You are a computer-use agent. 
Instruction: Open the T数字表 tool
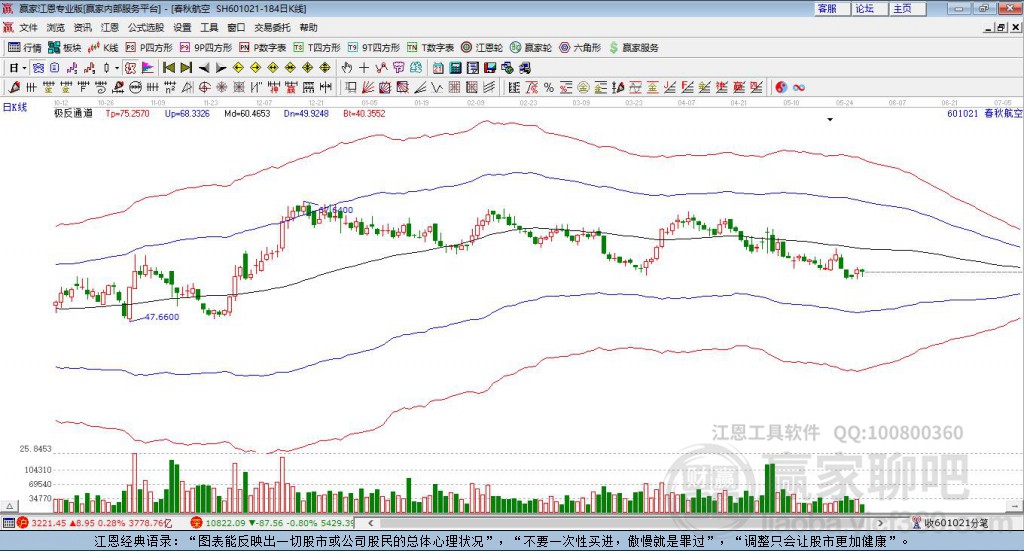click(430, 48)
